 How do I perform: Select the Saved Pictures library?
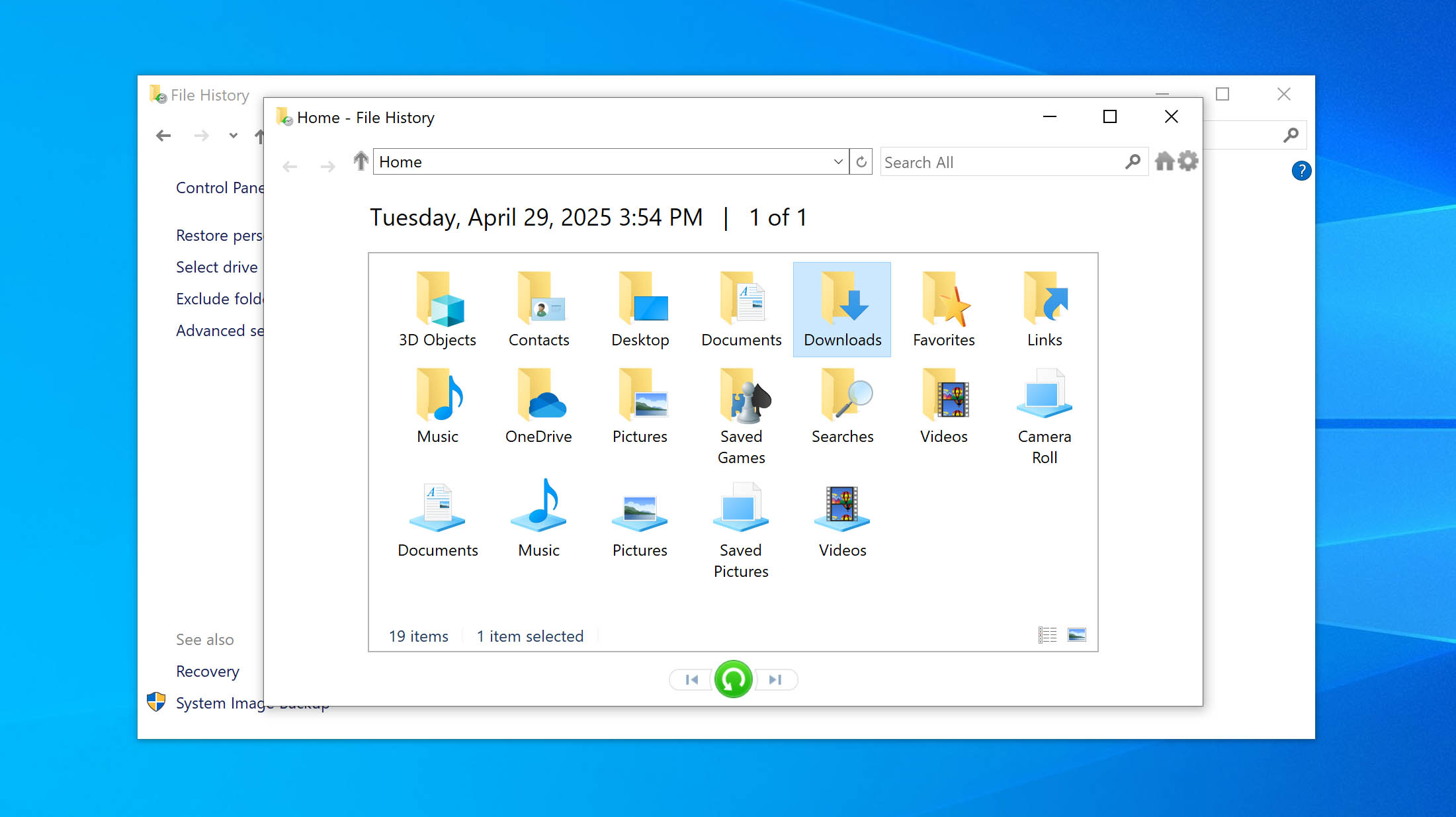pos(741,529)
